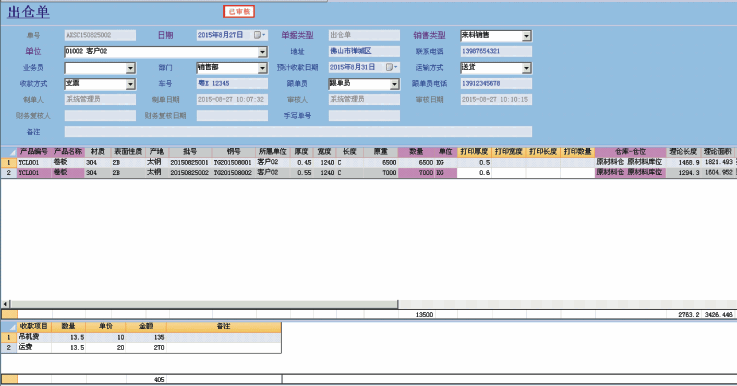Click the empty 财务复核人 field
737x386 pixels.
[x=100, y=116]
